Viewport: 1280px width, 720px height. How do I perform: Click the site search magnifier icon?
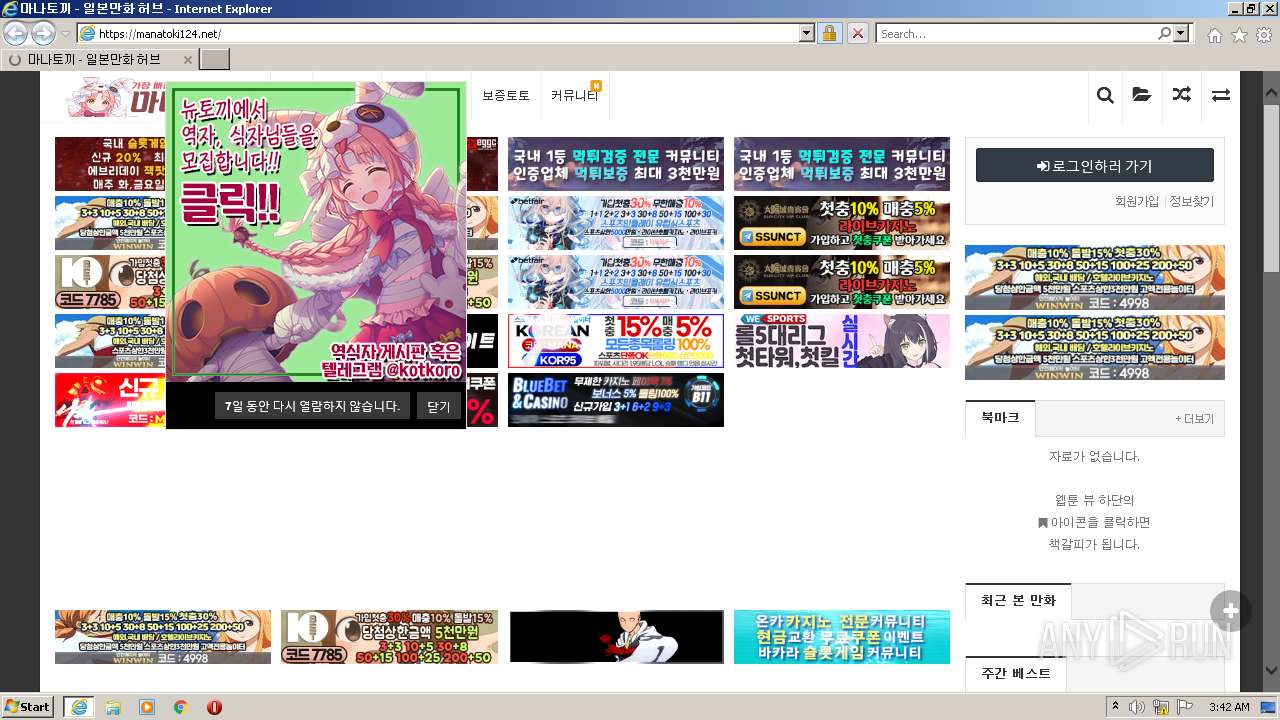point(1105,95)
